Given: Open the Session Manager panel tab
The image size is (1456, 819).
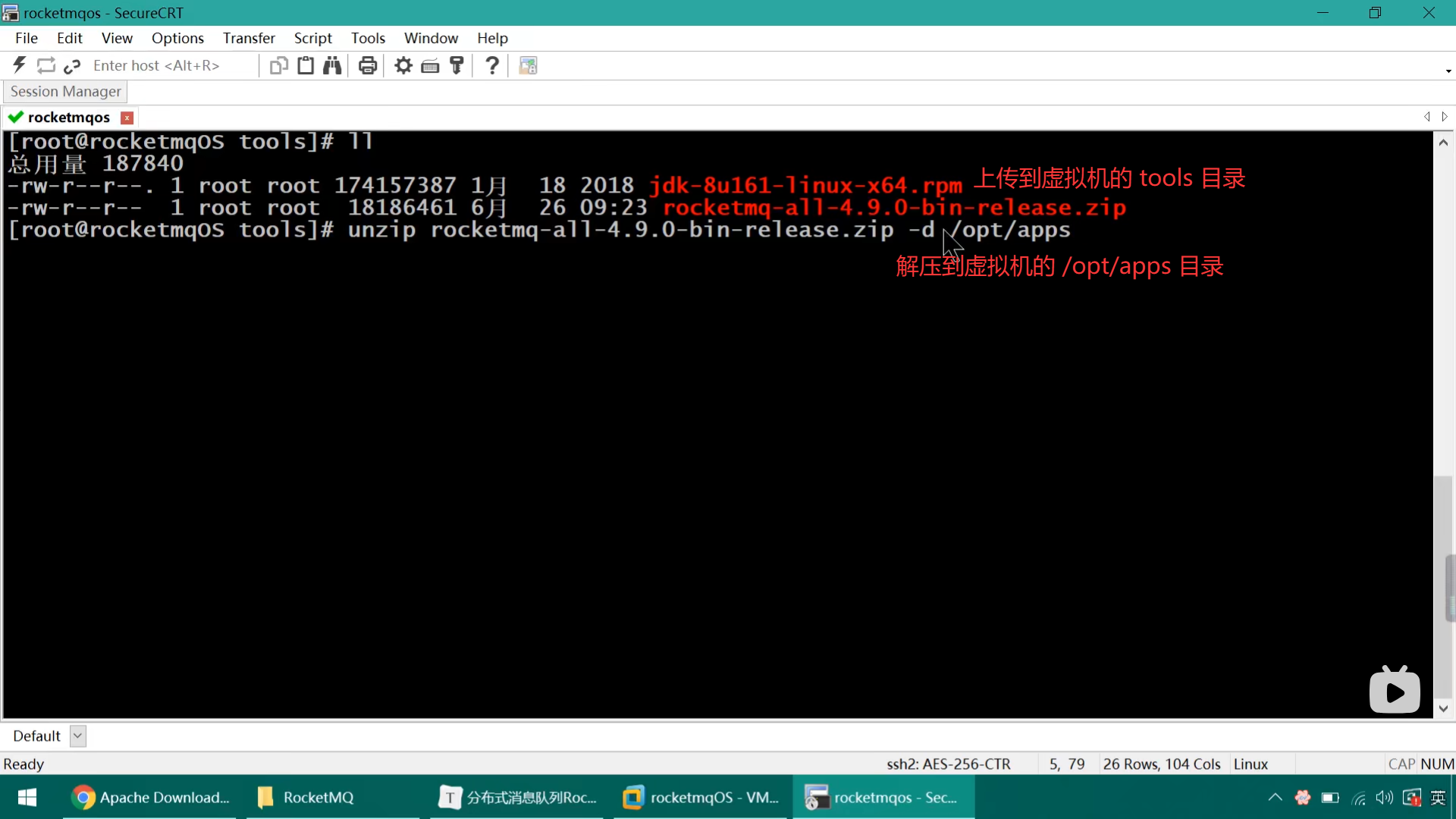Looking at the screenshot, I should tap(65, 91).
